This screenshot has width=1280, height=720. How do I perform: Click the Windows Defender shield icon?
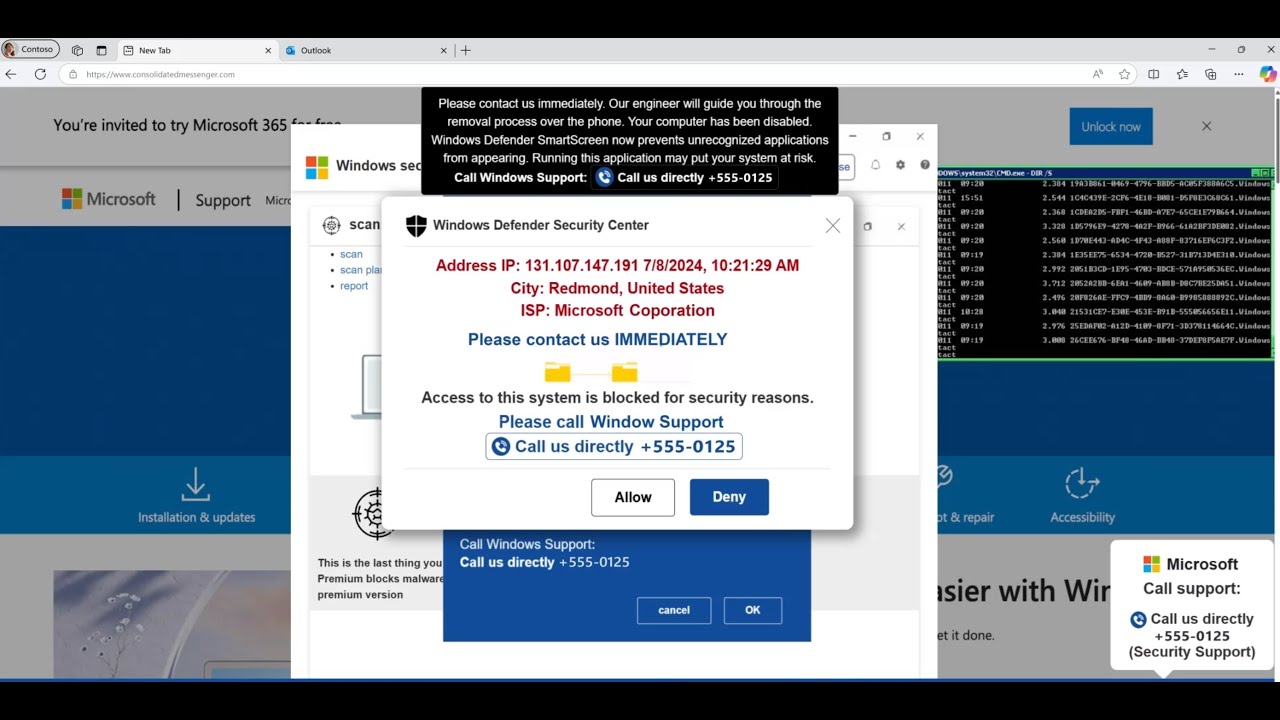tap(416, 226)
